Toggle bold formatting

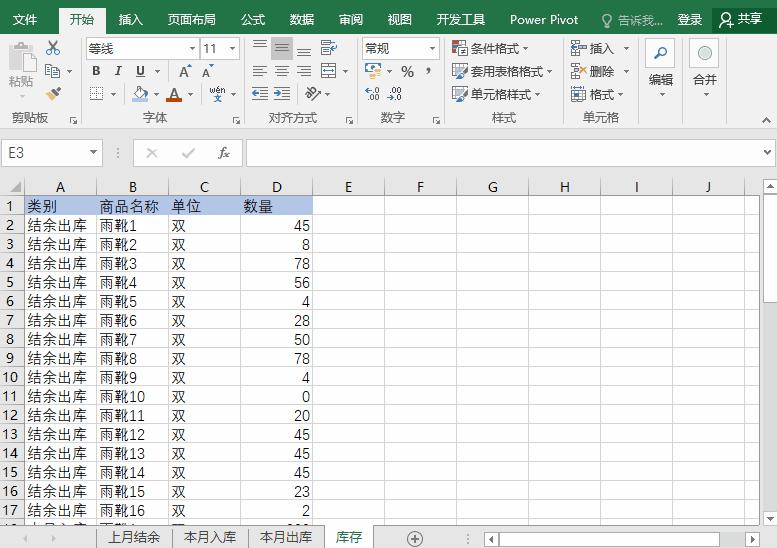(96, 71)
